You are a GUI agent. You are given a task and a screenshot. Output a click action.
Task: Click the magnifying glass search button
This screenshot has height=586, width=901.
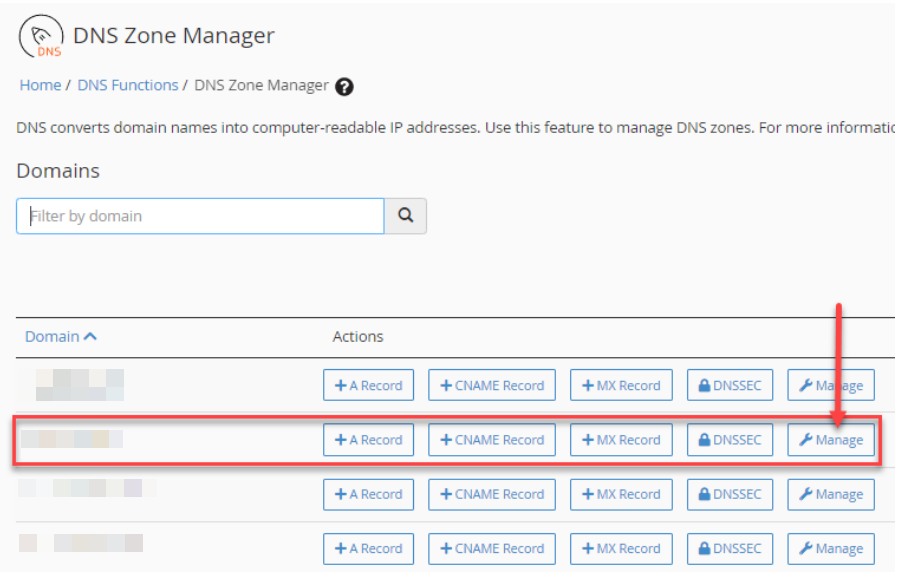406,215
